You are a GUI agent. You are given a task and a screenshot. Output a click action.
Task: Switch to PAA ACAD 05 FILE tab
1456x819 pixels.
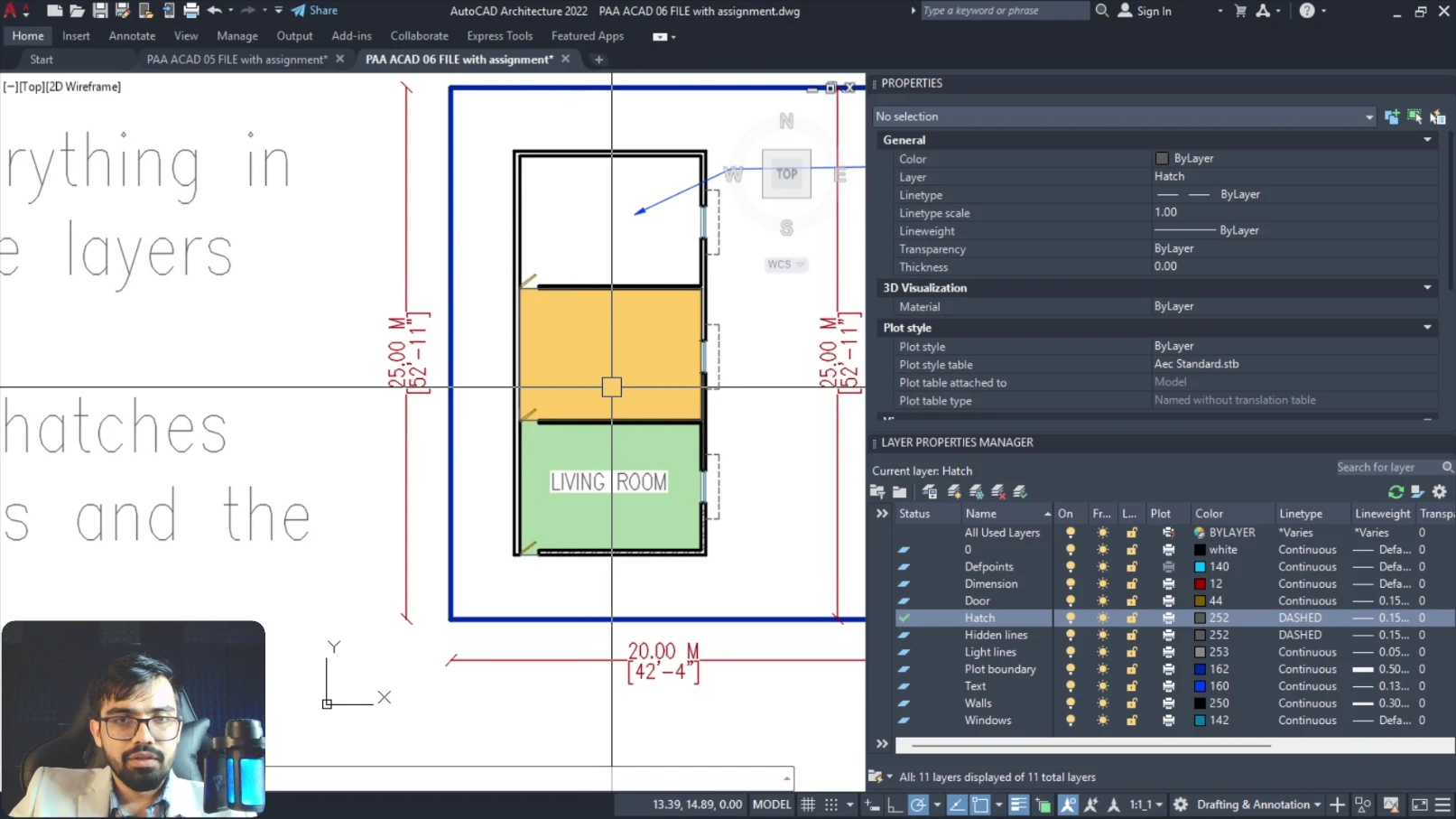236,60
